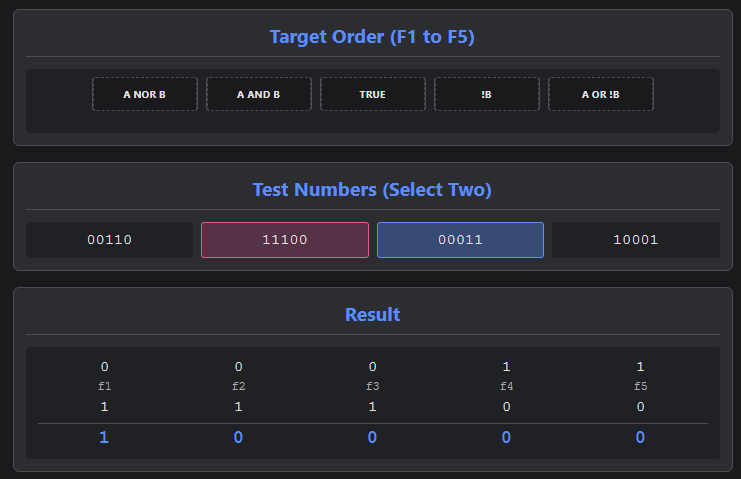The width and height of the screenshot is (741, 479).
Task: Click the TRUE function chip
Action: [x=373, y=95]
